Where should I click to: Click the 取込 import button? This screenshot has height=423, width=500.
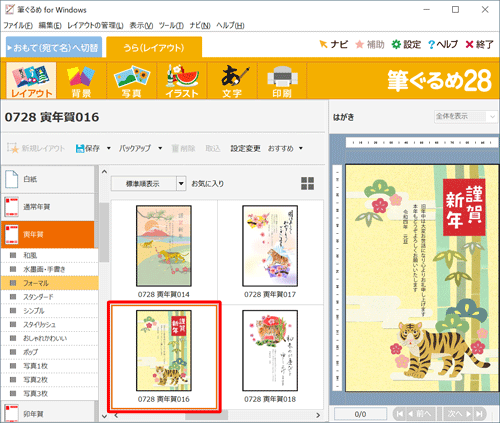(x=213, y=148)
